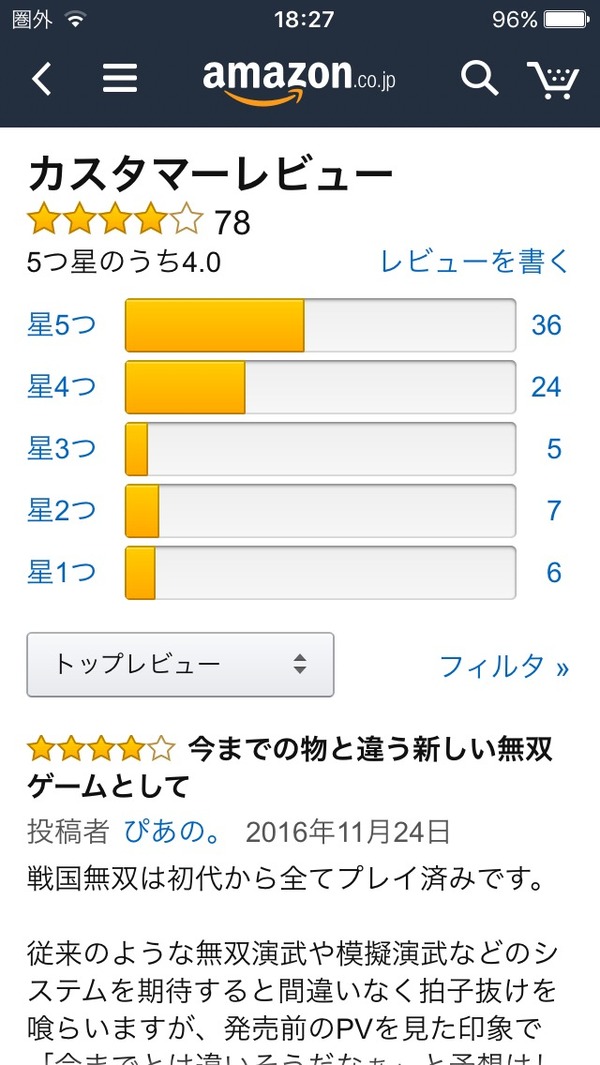
Task: Select the 星4つ rating link
Action: [x=61, y=386]
